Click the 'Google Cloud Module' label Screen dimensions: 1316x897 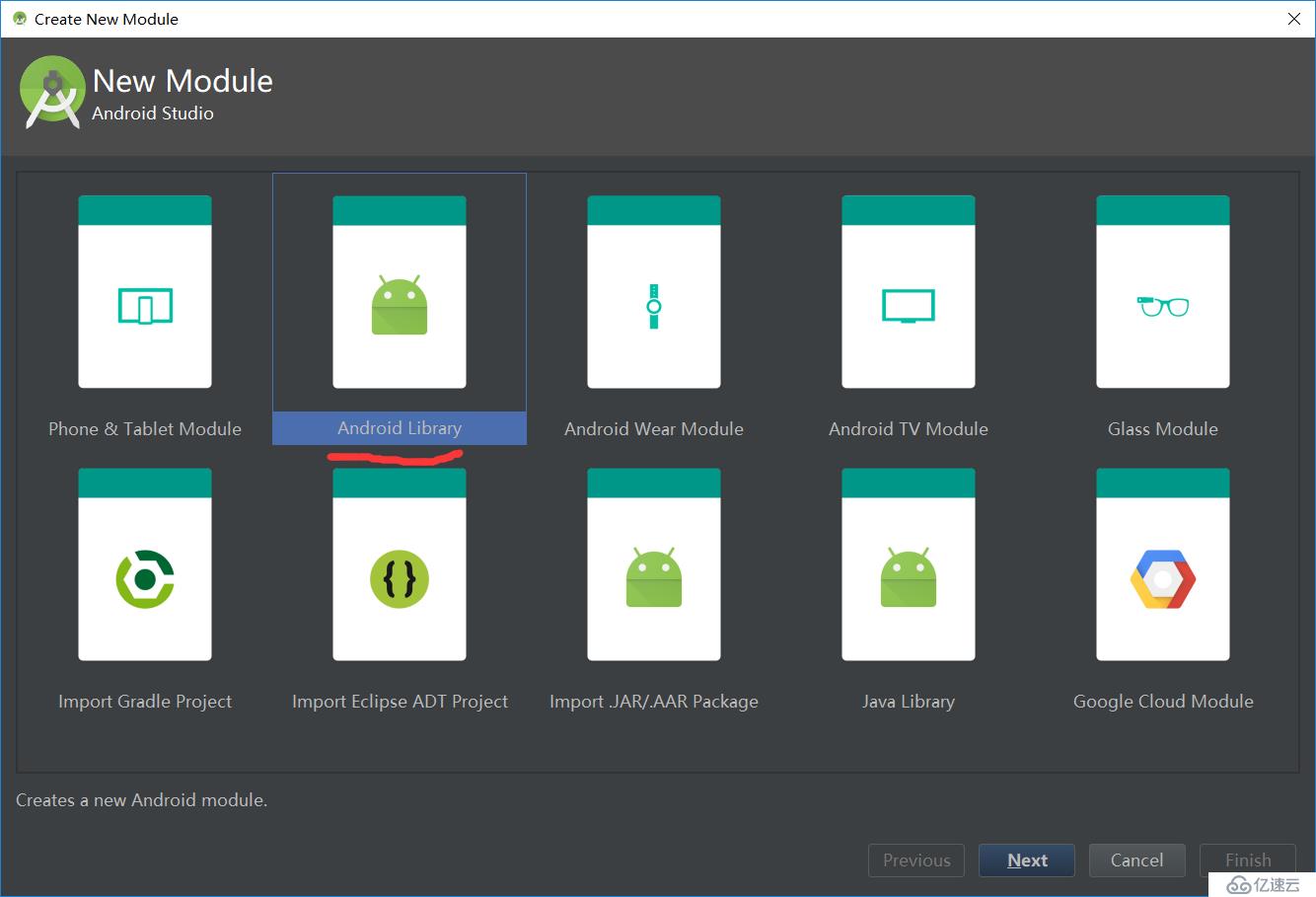(1163, 702)
